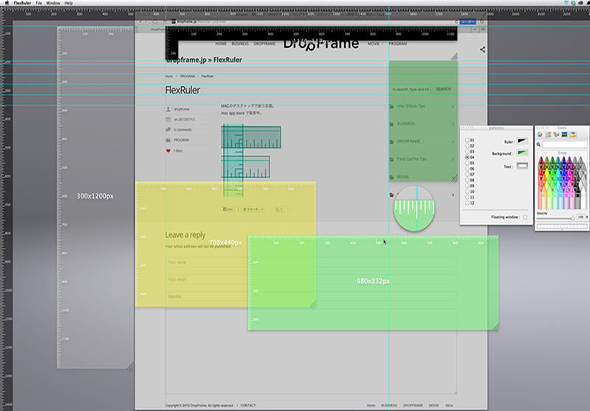Enable the Floating window checkbox
The width and height of the screenshot is (590, 411).
click(525, 217)
